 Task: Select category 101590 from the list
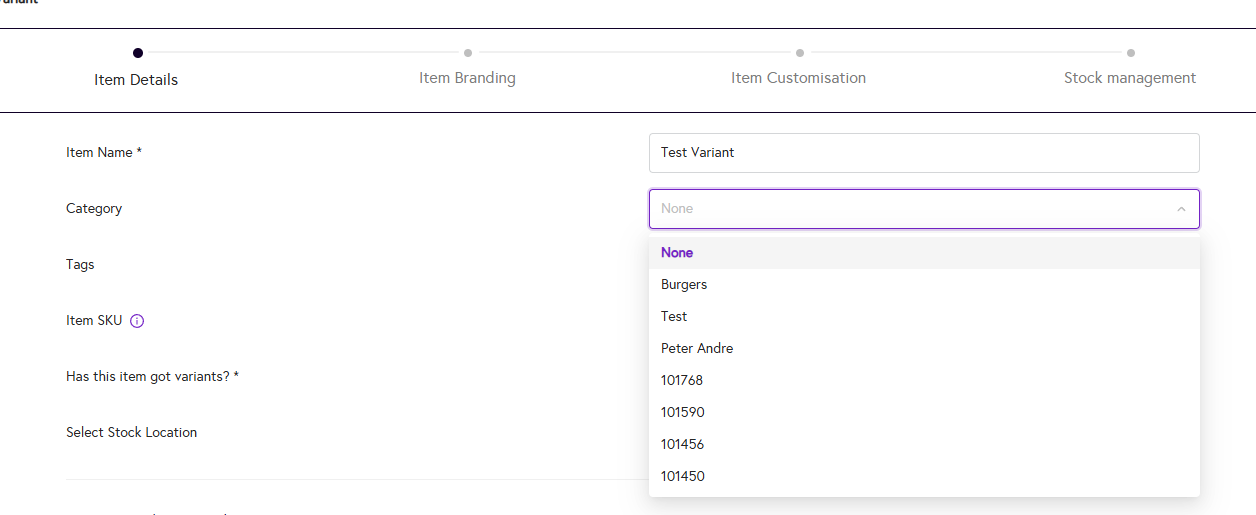pyautogui.click(x=682, y=413)
